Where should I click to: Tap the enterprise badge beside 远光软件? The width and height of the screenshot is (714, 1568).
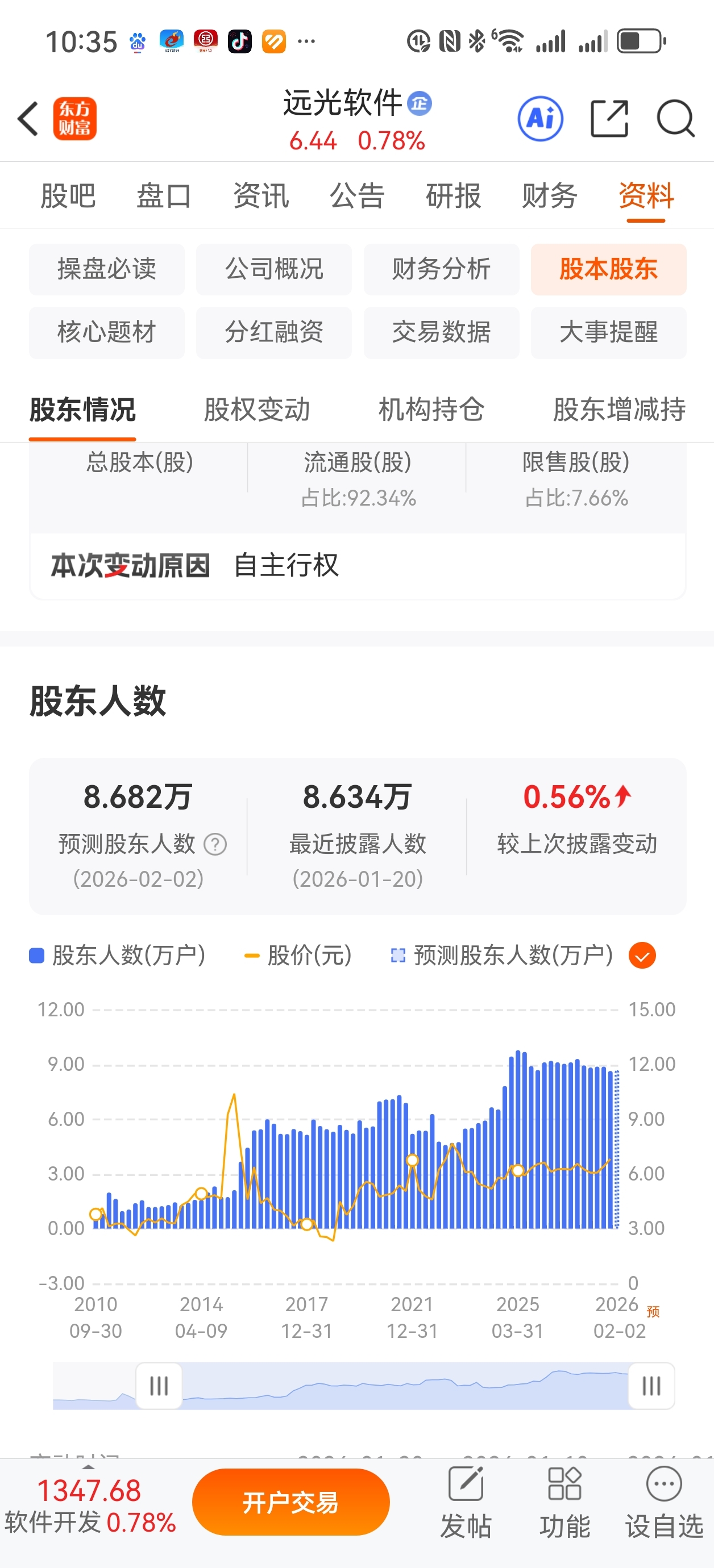[x=419, y=103]
